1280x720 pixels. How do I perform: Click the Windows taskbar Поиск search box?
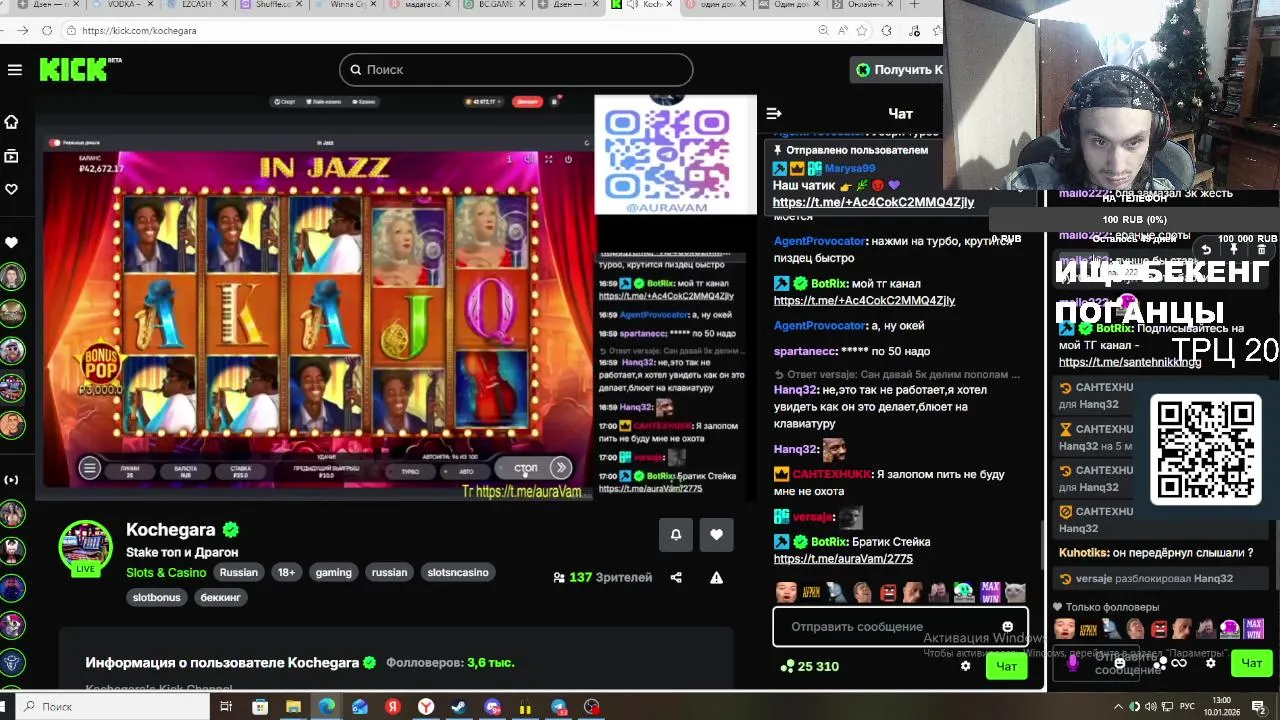tap(112, 707)
